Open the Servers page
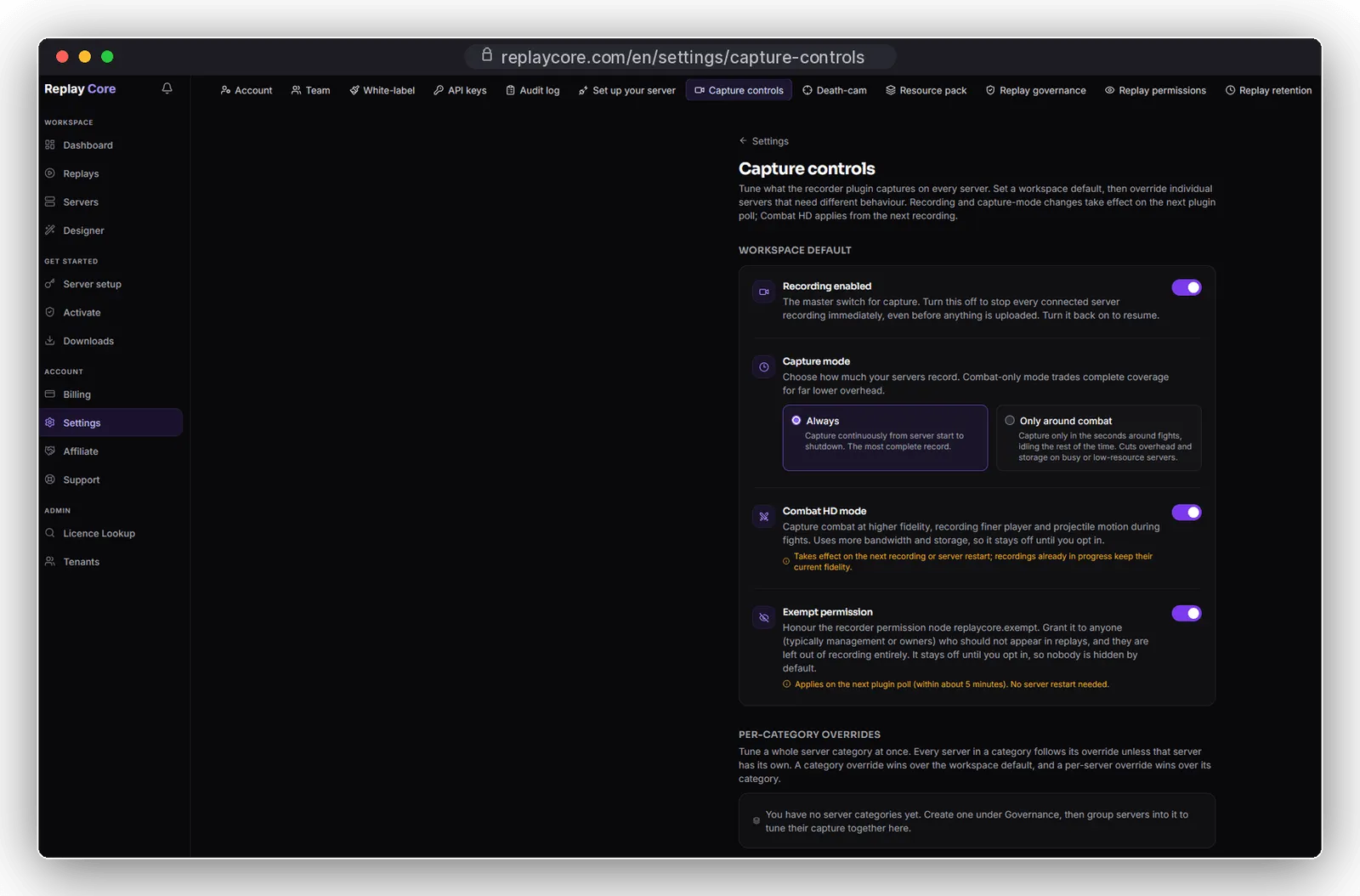 110,202
